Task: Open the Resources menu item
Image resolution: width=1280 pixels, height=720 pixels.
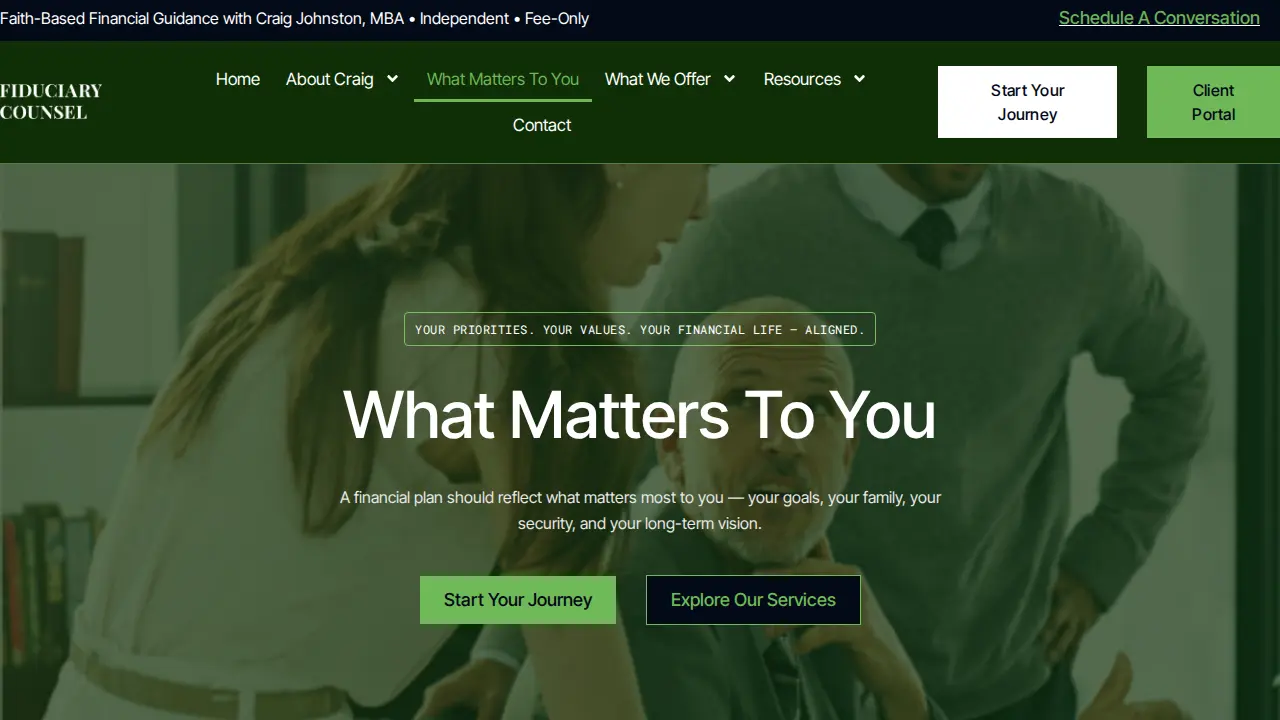Action: pos(802,79)
